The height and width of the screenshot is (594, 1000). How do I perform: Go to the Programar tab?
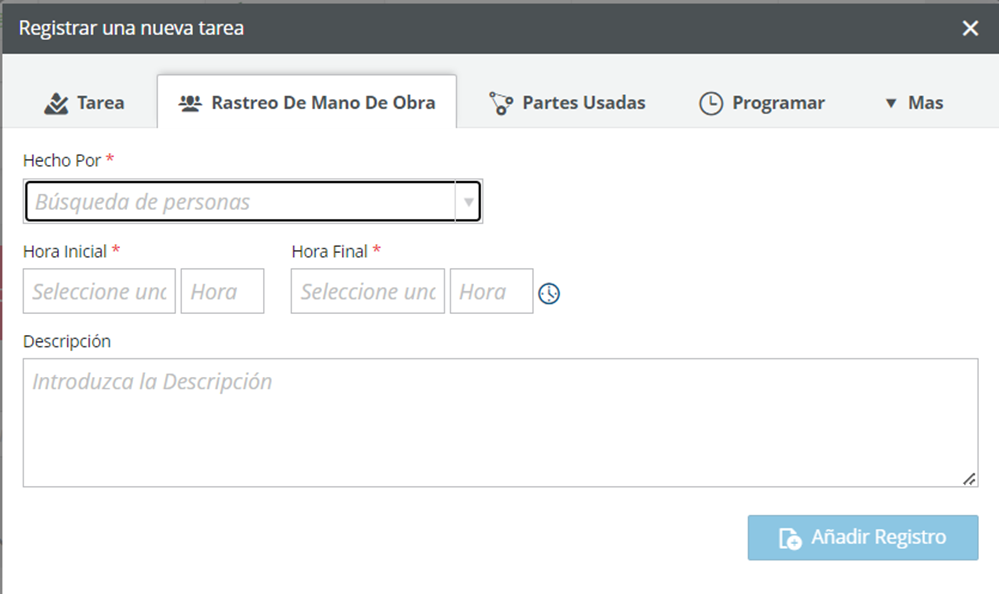(761, 103)
